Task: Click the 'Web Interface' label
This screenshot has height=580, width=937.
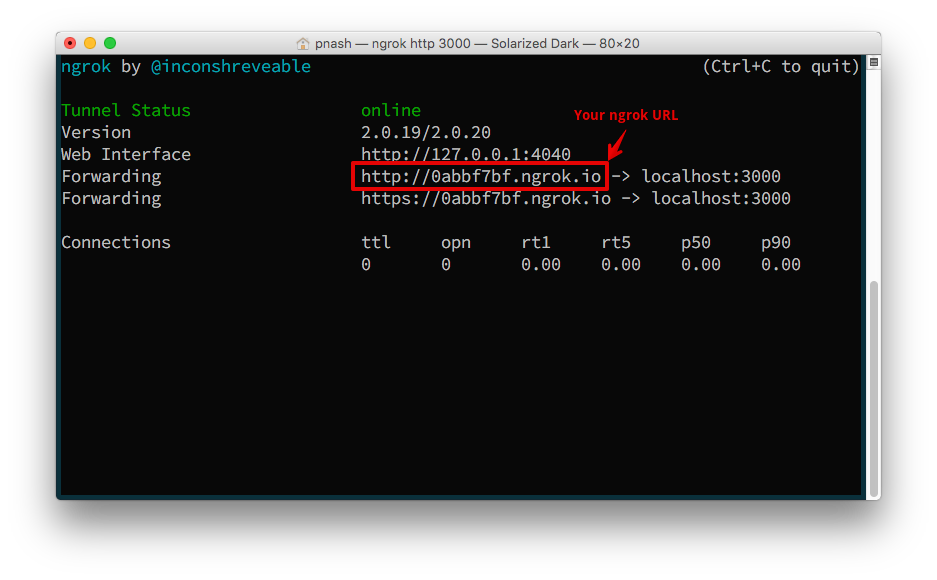Action: [x=126, y=155]
